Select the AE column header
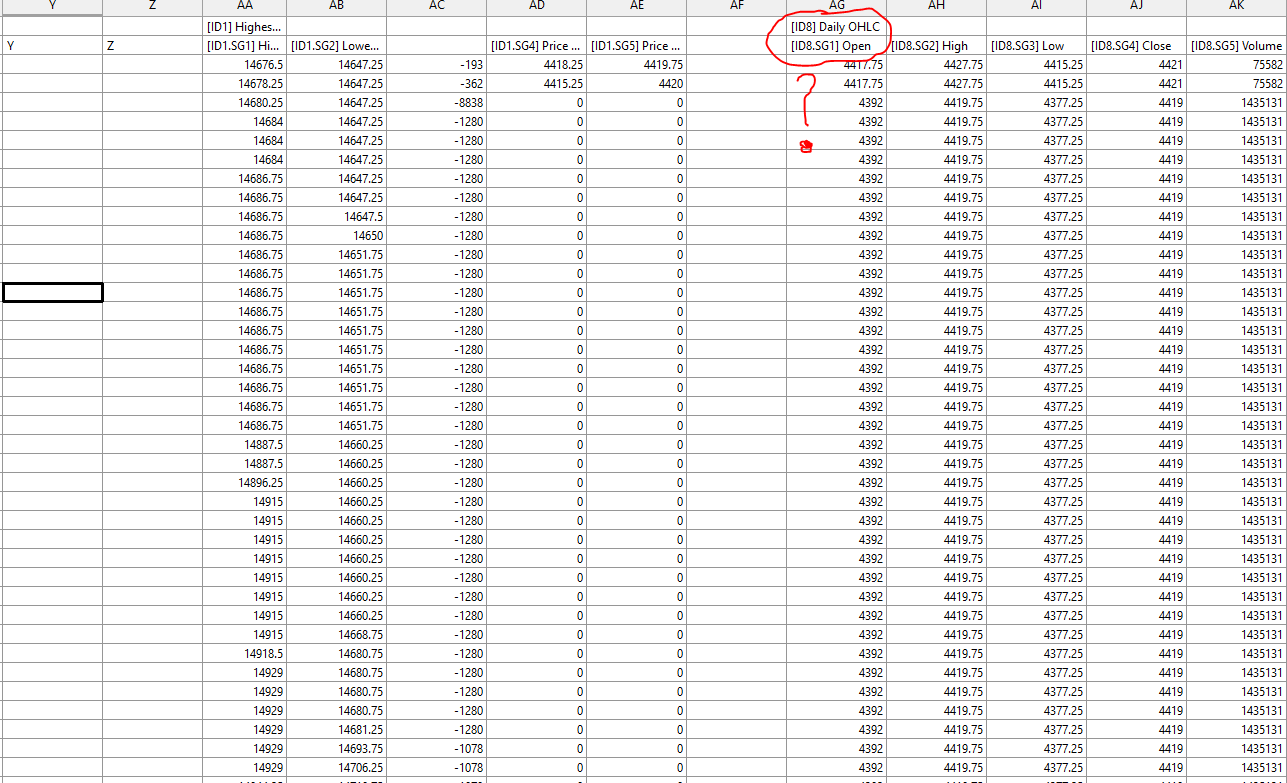Viewport: 1287px width, 783px height. 636,7
